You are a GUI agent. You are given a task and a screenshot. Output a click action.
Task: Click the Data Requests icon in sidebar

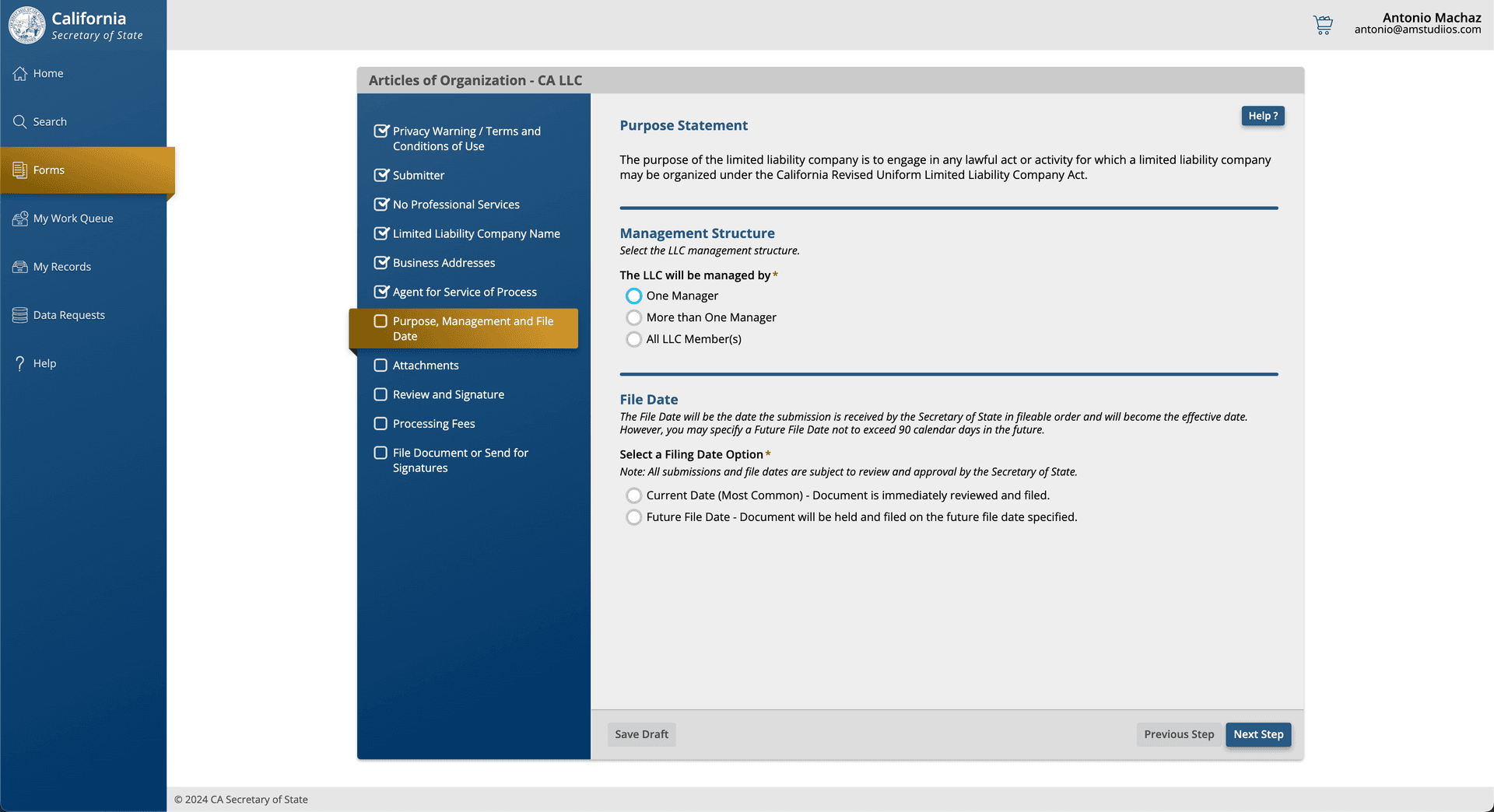[20, 315]
